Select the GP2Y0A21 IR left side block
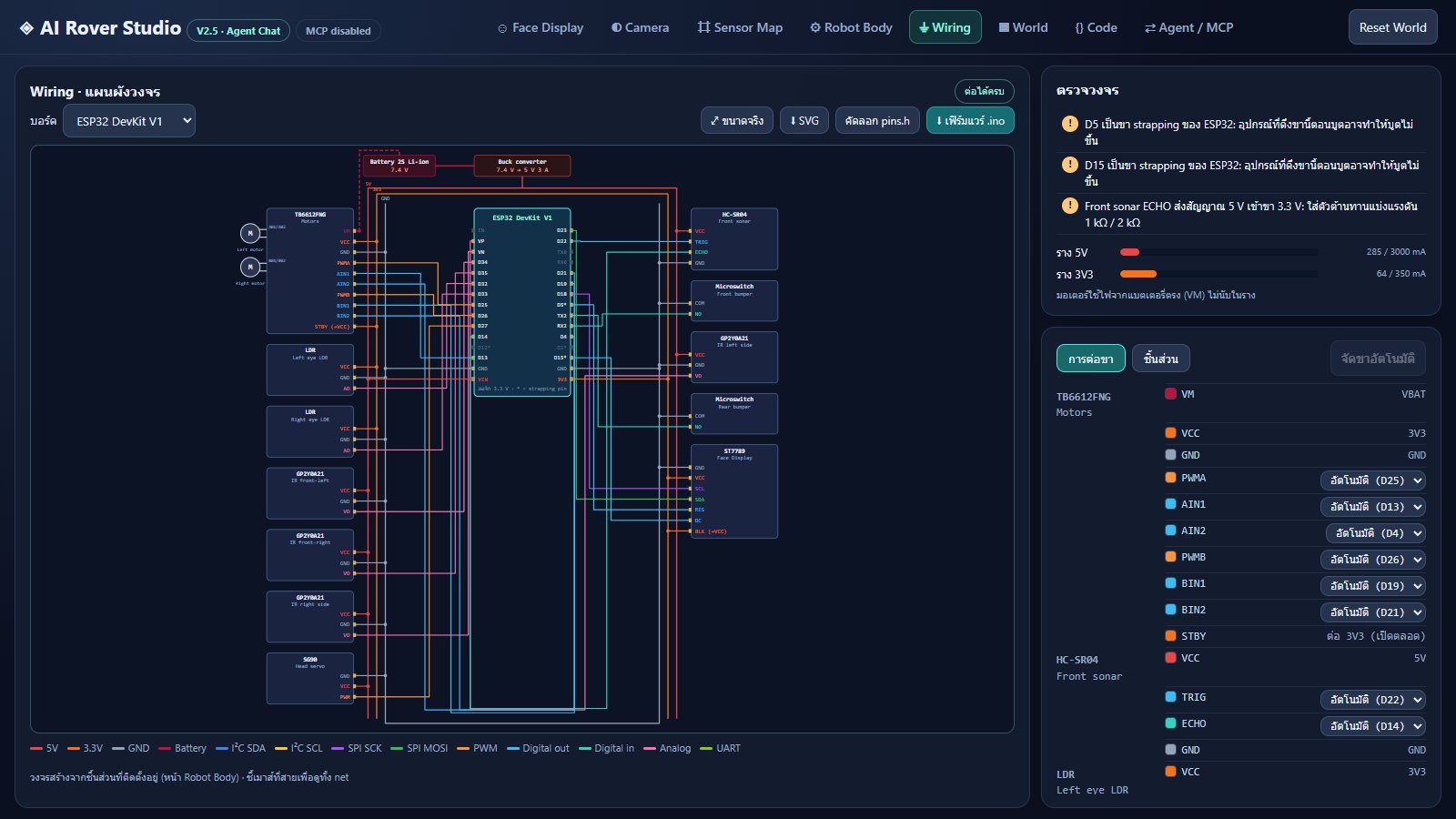Image resolution: width=1456 pixels, height=819 pixels. [733, 357]
